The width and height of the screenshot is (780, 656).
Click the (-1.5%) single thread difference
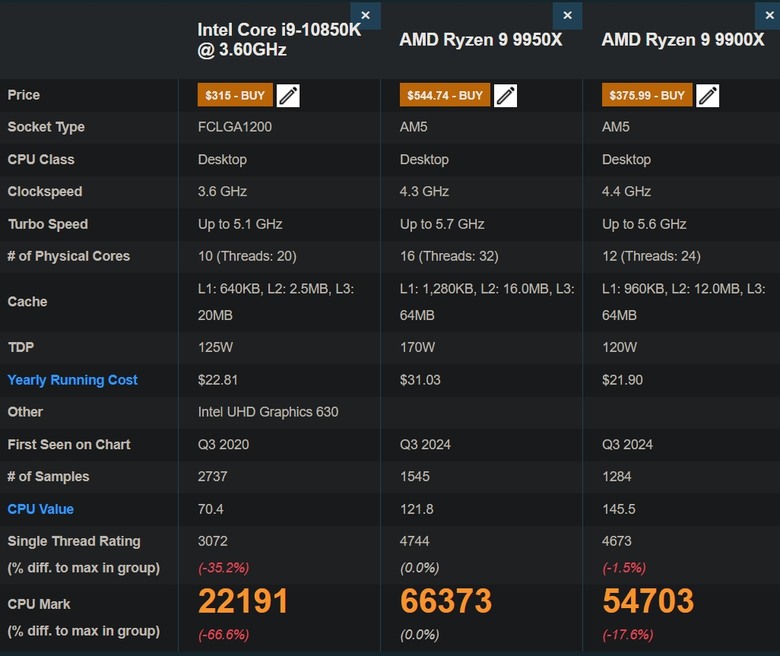point(624,567)
